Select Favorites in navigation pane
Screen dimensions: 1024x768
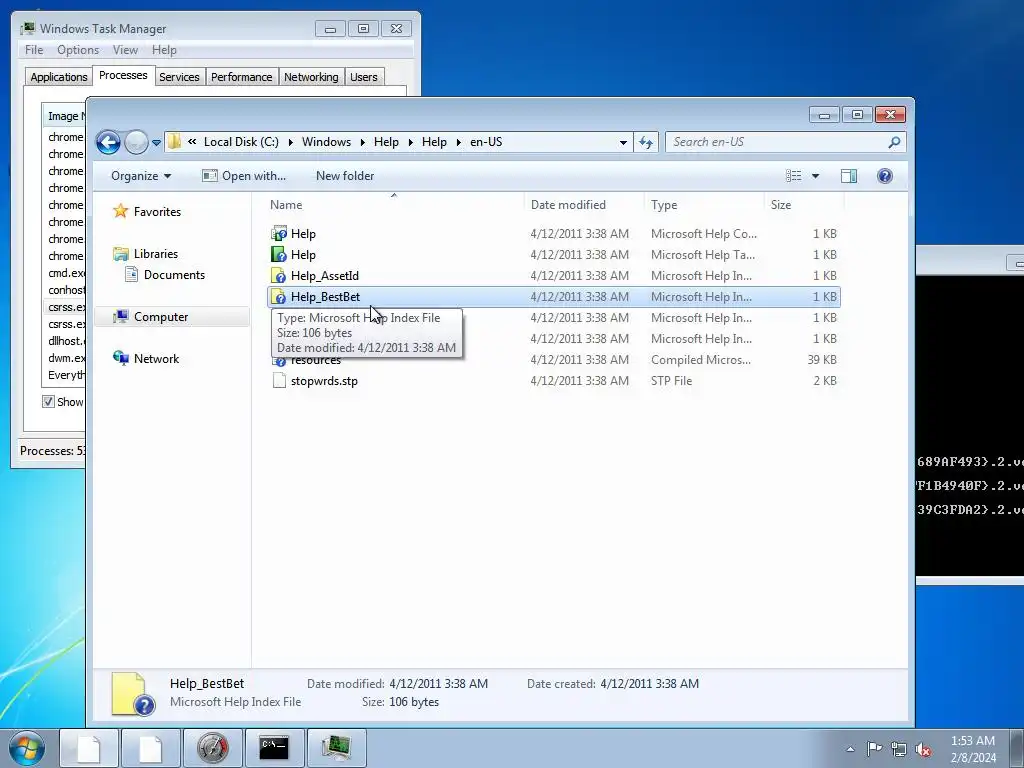click(x=157, y=212)
